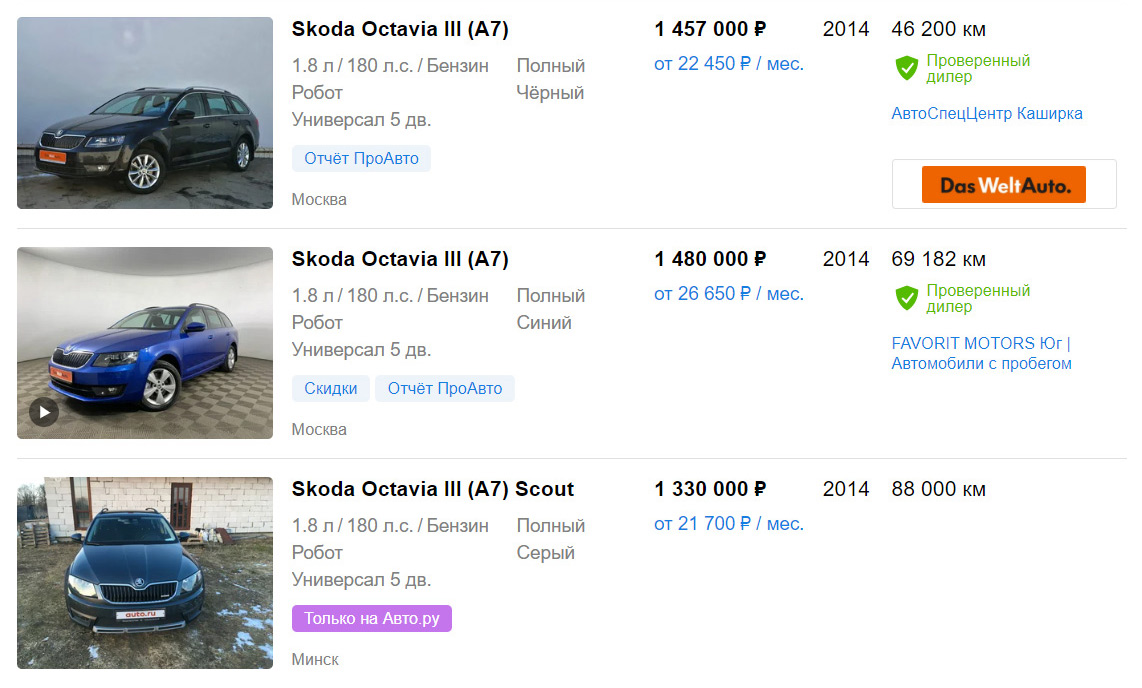The width and height of the screenshot is (1142, 688).
Task: Open loan offer от 22 450 ₽ / мес.
Action: click(x=729, y=64)
